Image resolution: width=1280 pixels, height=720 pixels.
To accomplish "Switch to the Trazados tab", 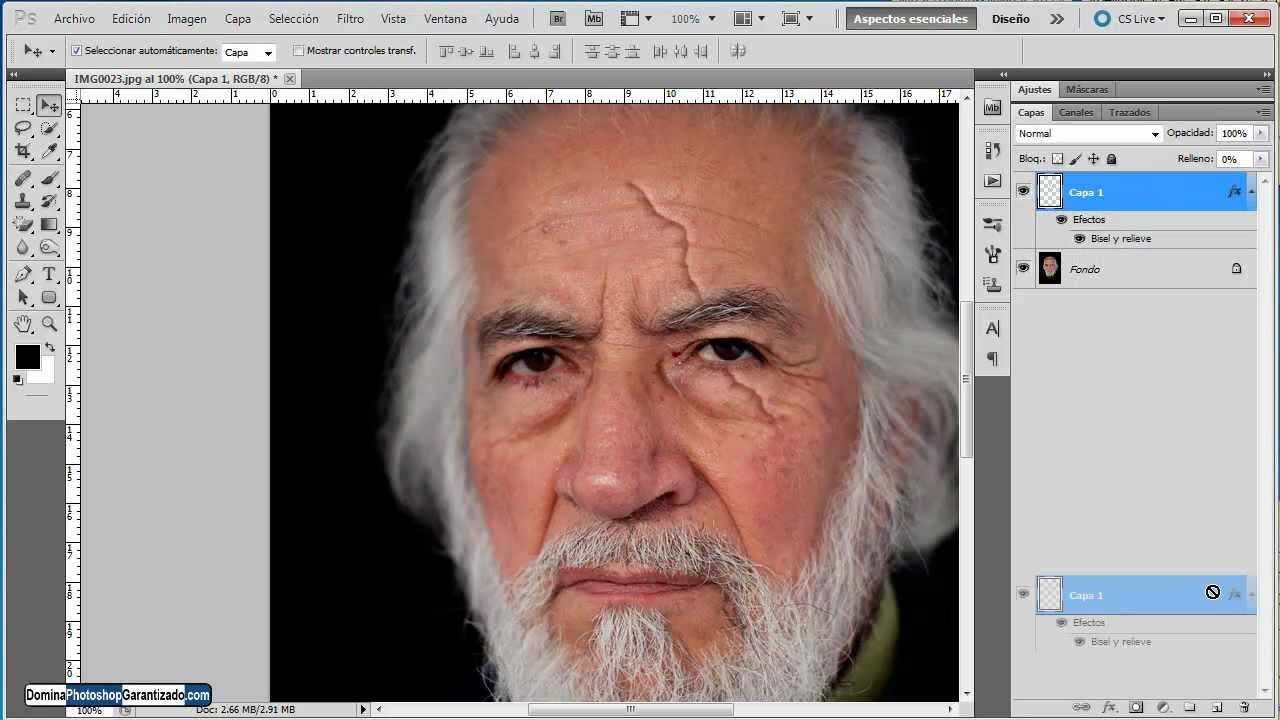I will (x=1130, y=112).
